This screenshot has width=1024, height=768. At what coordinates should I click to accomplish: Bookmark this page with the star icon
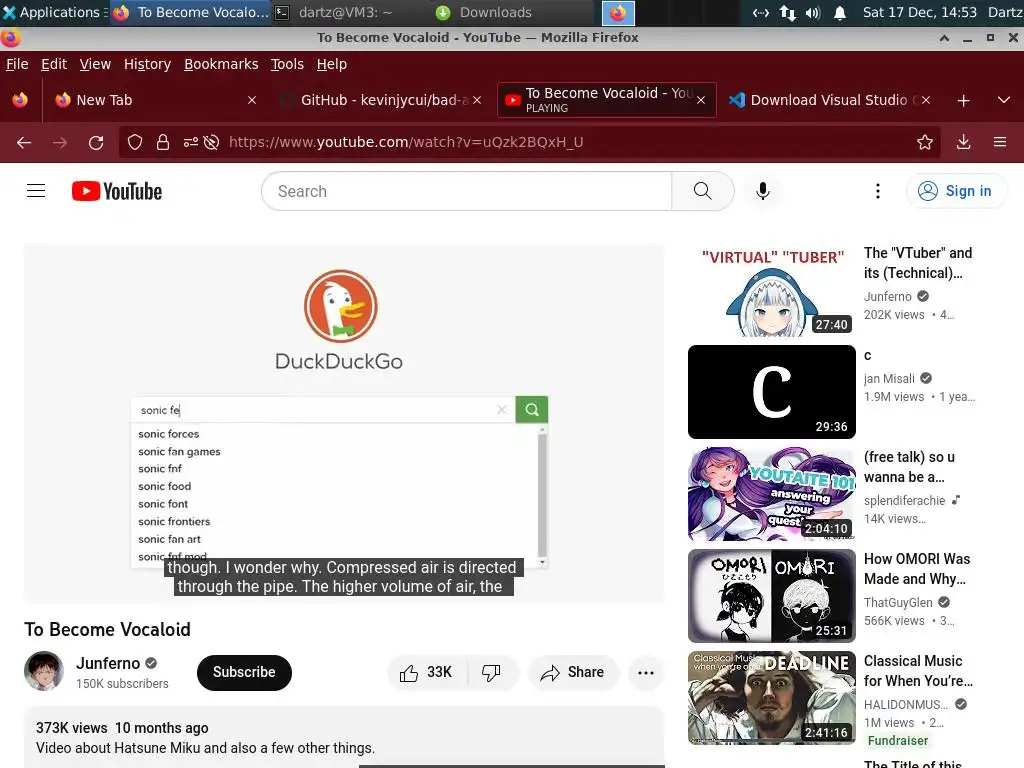click(925, 142)
